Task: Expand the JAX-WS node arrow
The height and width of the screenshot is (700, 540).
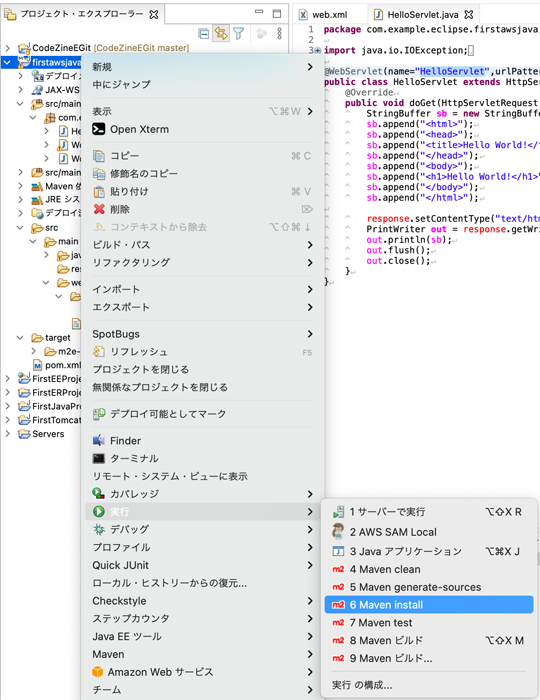Action: pyautogui.click(x=21, y=90)
